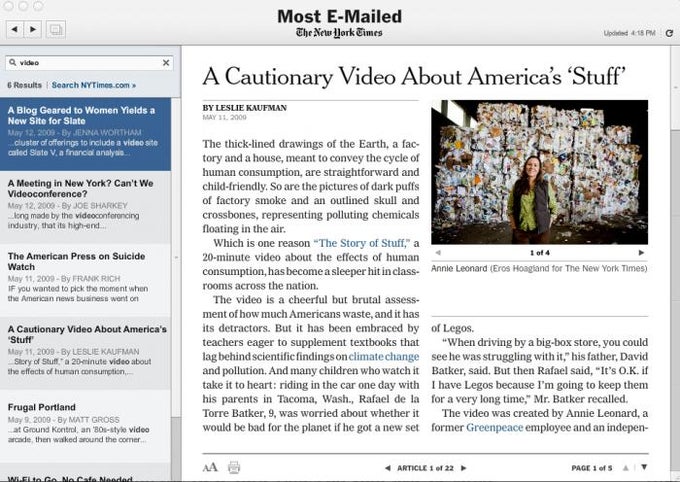Print the article with printer icon
The image size is (680, 482).
click(x=234, y=467)
